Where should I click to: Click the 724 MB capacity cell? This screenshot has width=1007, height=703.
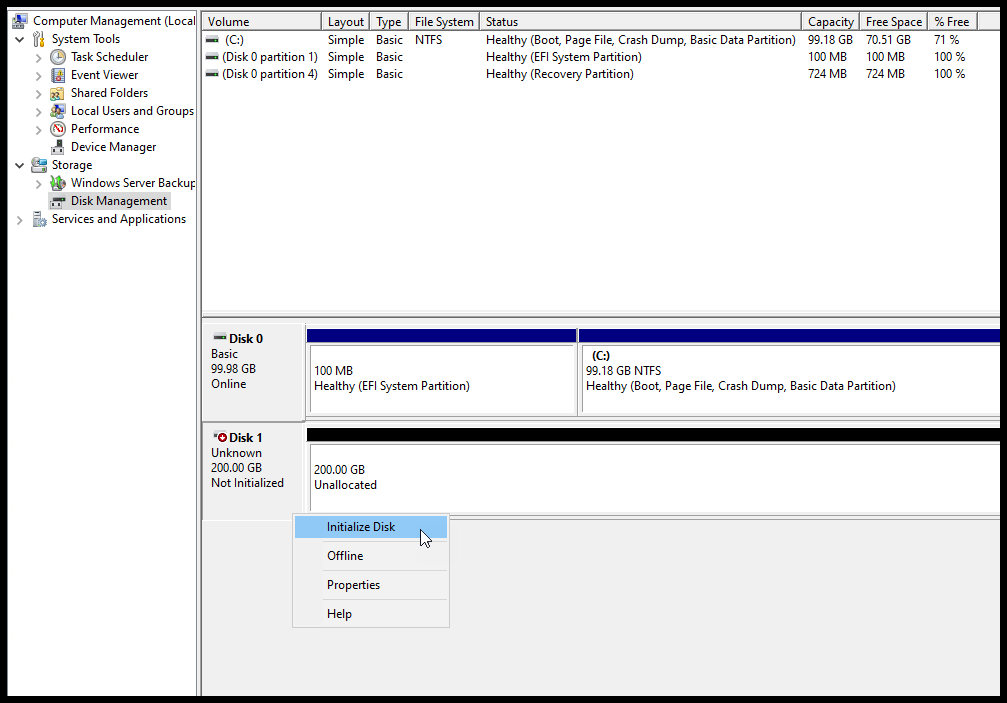pyautogui.click(x=827, y=74)
